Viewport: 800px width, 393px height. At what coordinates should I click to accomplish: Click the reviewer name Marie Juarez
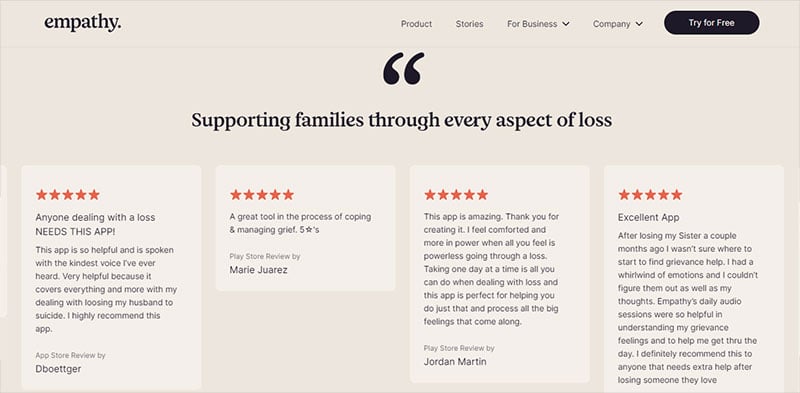point(258,270)
